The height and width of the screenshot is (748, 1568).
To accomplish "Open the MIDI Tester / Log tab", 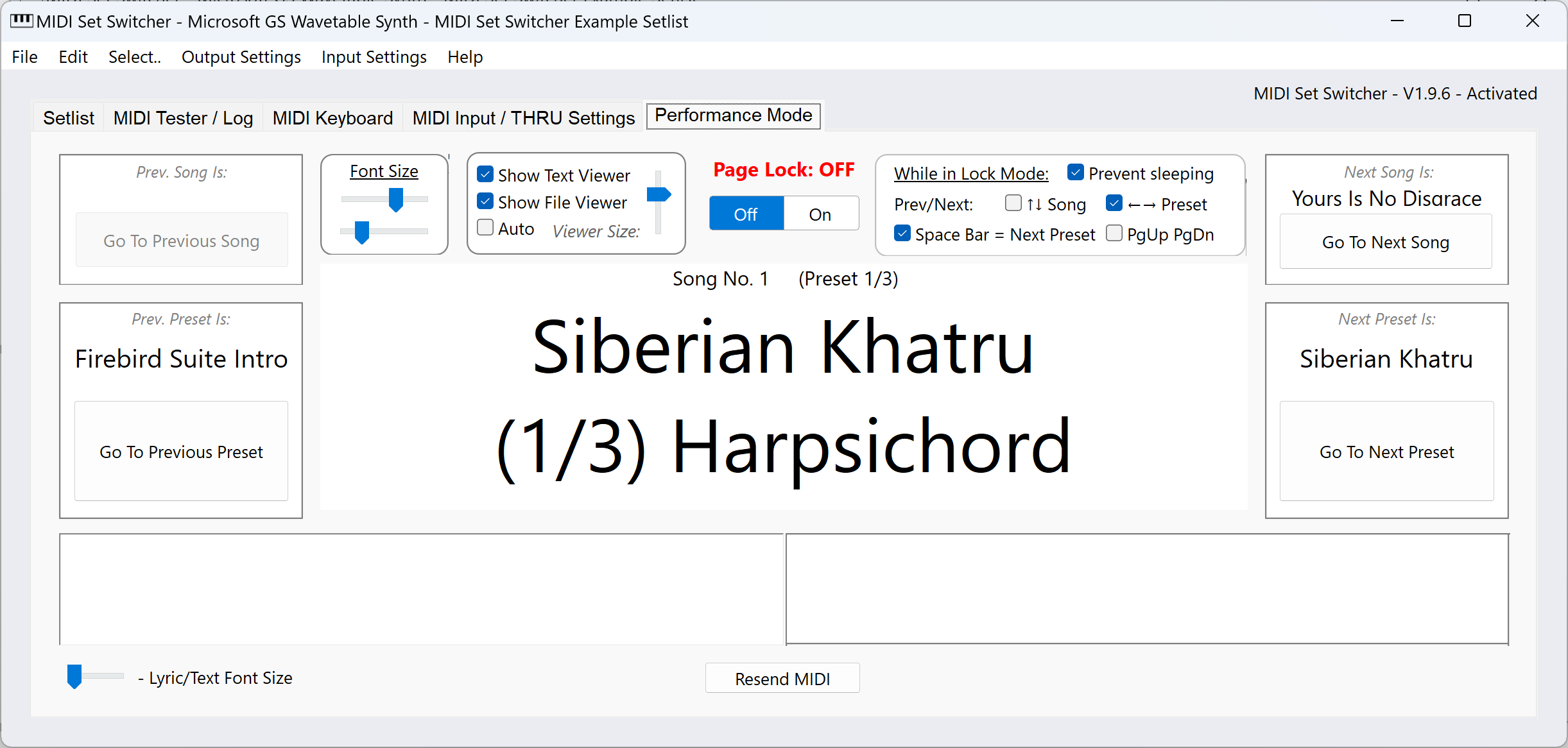I will click(182, 117).
